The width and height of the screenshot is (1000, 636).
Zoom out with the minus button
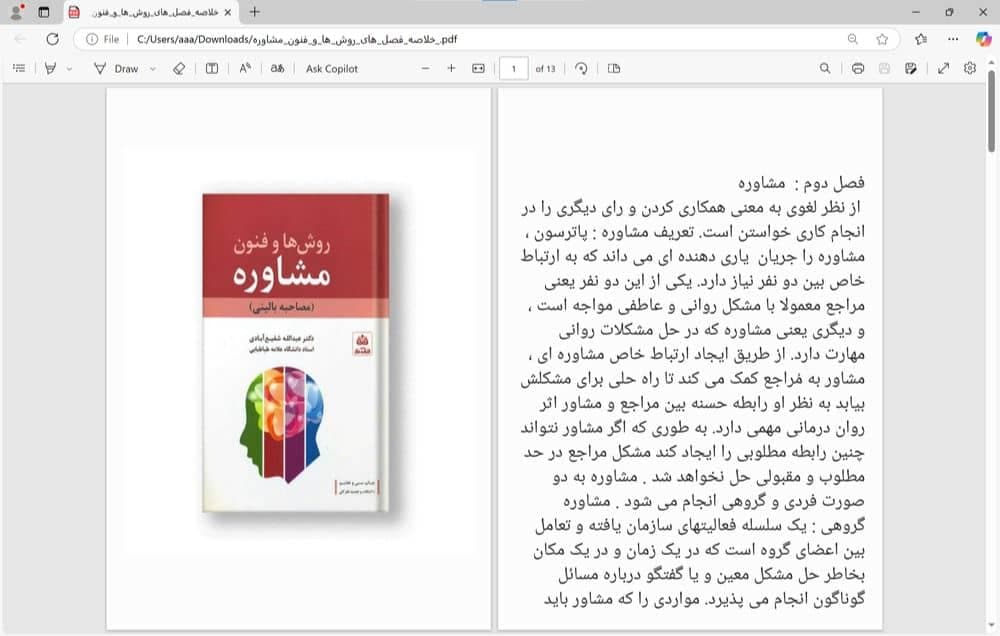pyautogui.click(x=425, y=68)
